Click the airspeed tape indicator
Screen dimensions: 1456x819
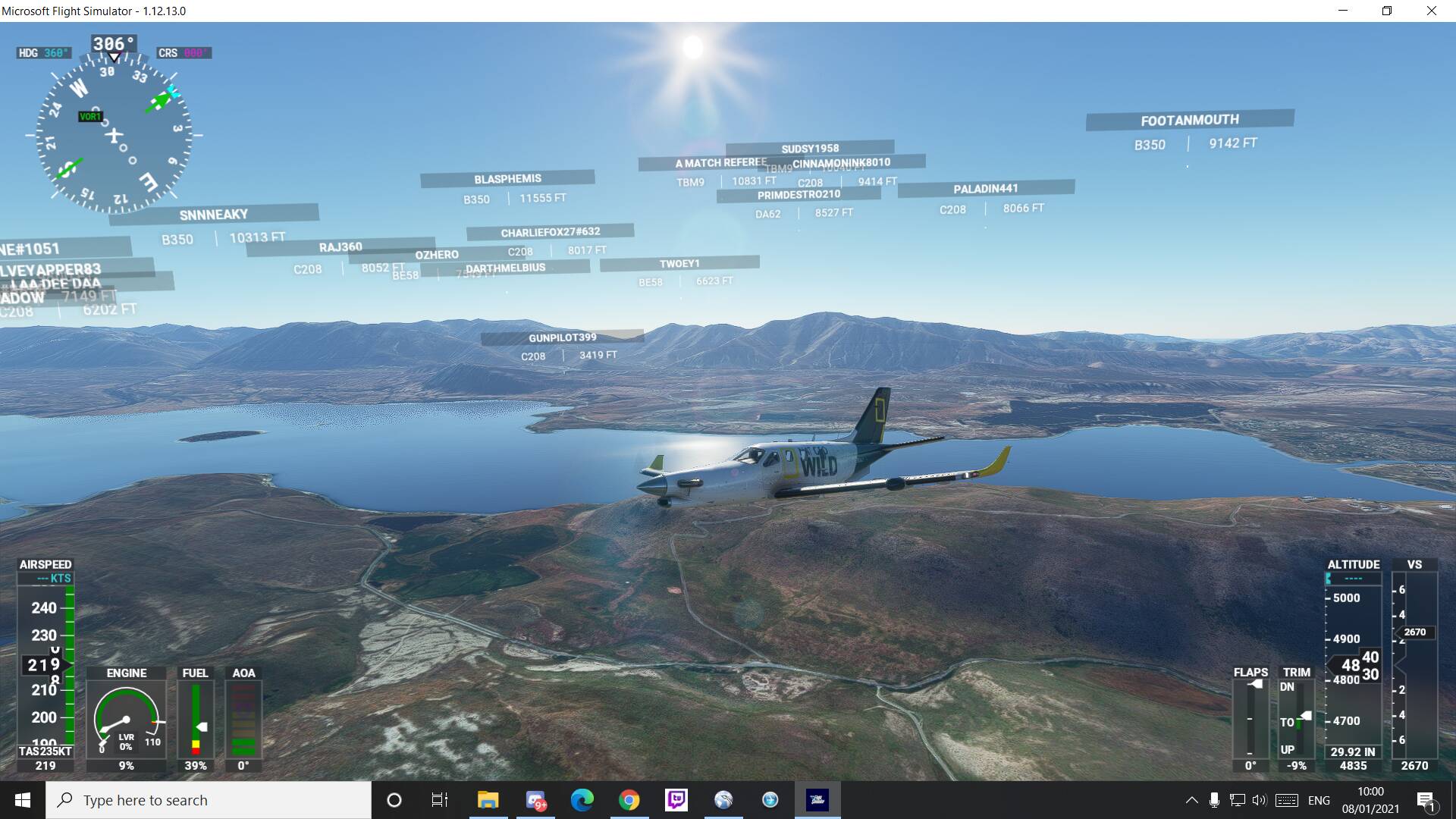(45, 665)
